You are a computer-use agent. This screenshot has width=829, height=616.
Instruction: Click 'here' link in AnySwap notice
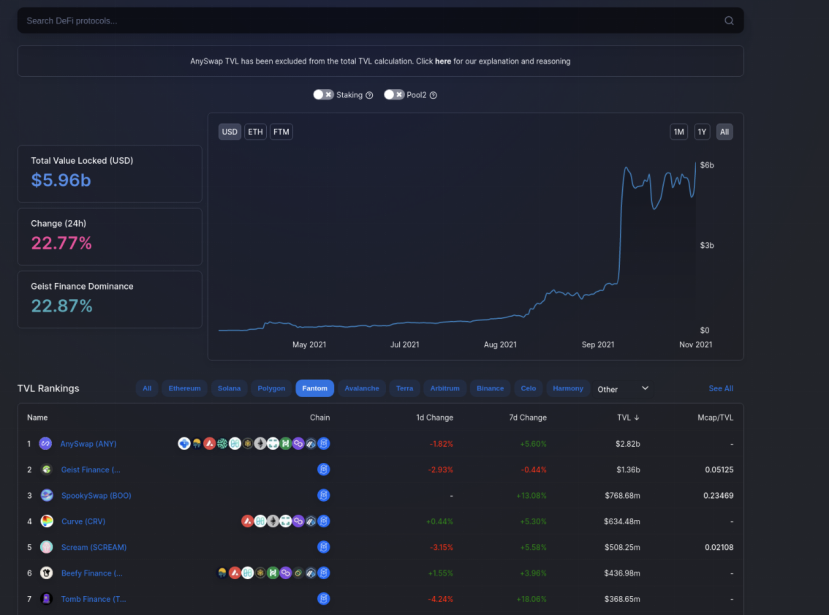[x=443, y=61]
